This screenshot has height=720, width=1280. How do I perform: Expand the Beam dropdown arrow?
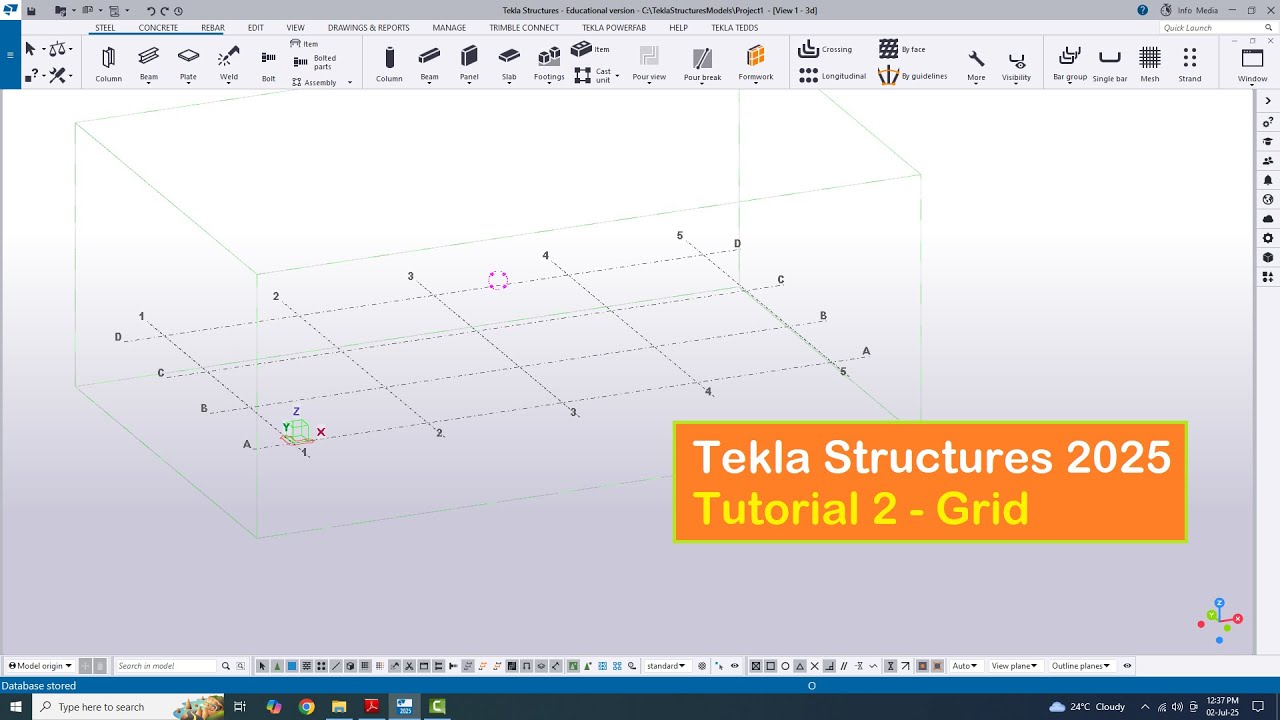coord(148,84)
